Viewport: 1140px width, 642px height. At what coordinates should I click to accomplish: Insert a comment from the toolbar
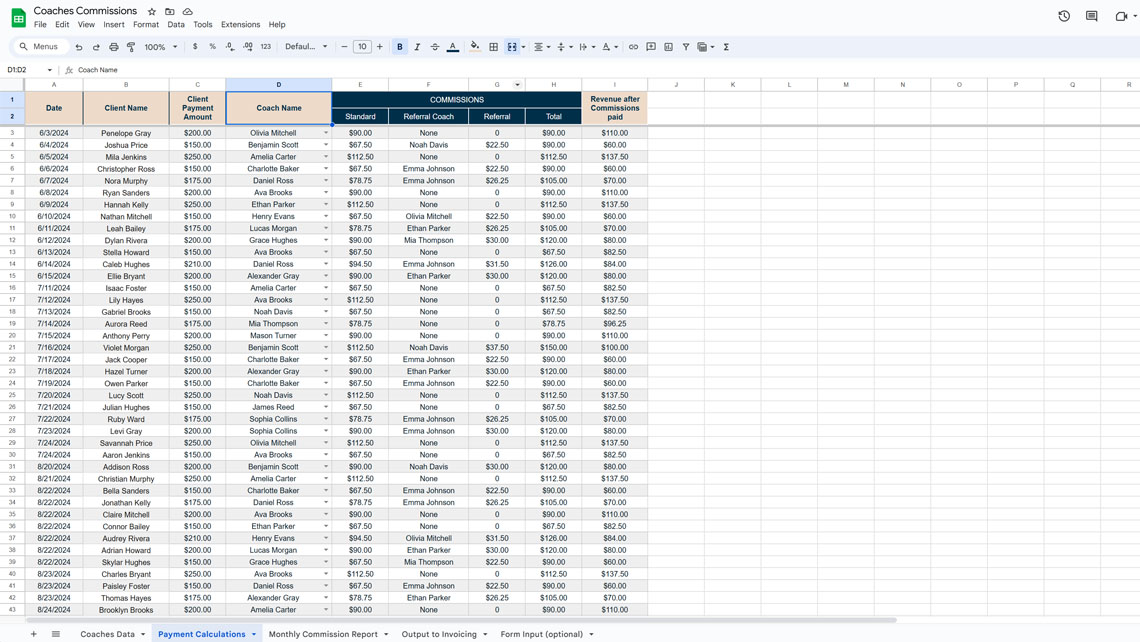[x=651, y=47]
